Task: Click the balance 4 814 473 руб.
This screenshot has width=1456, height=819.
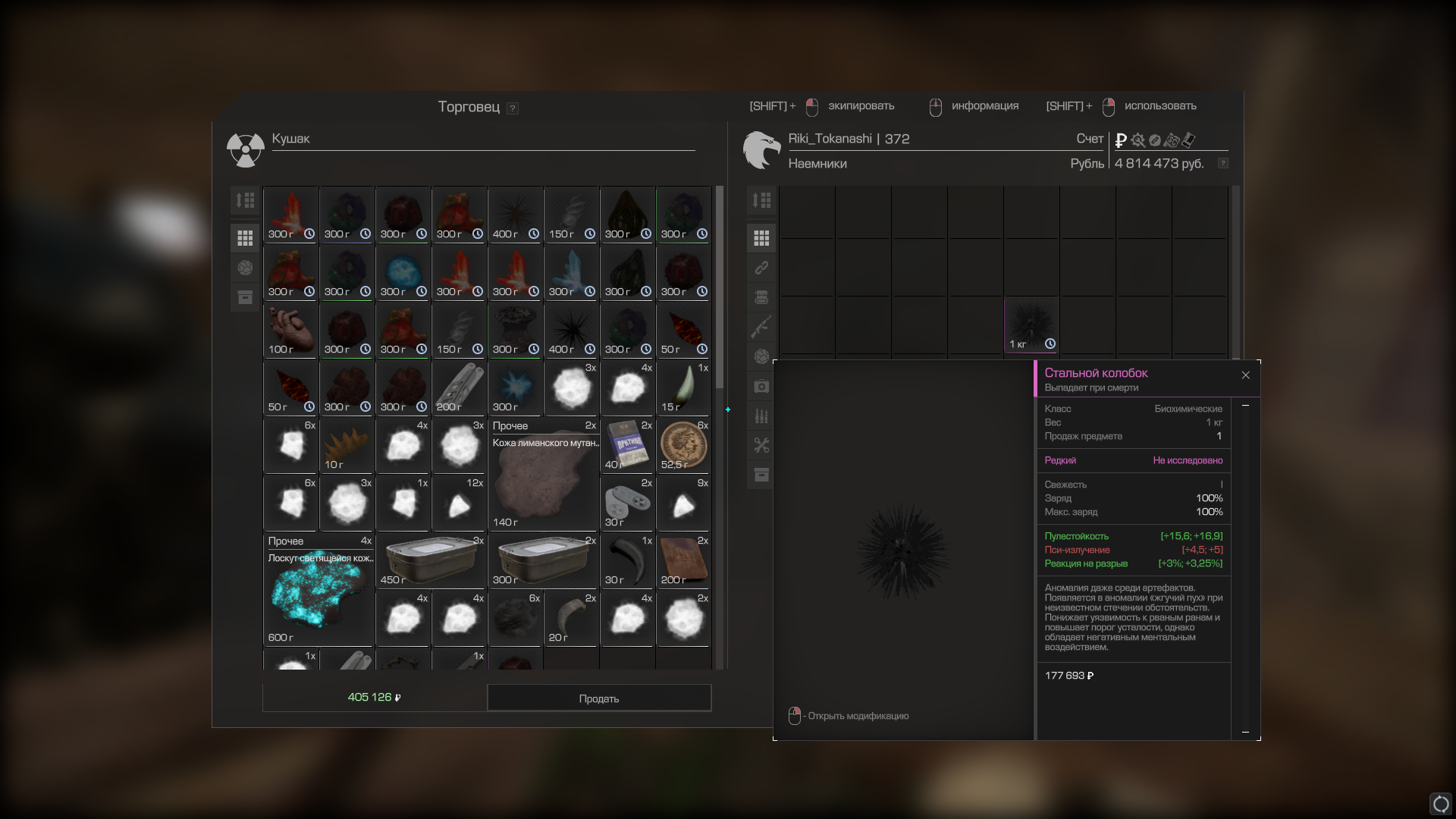Action: (1159, 164)
